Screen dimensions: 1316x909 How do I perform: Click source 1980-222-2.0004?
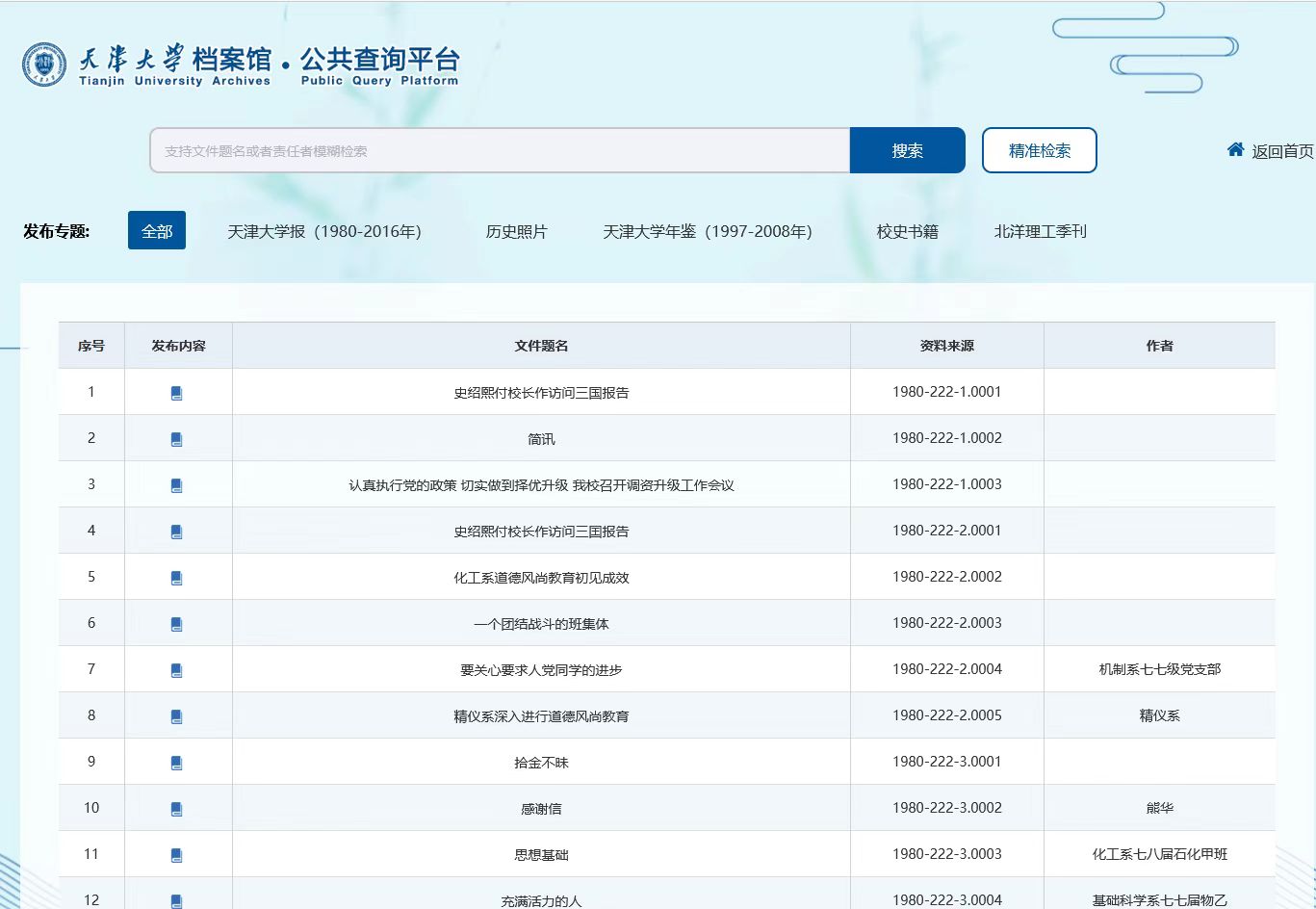pyautogui.click(x=947, y=669)
